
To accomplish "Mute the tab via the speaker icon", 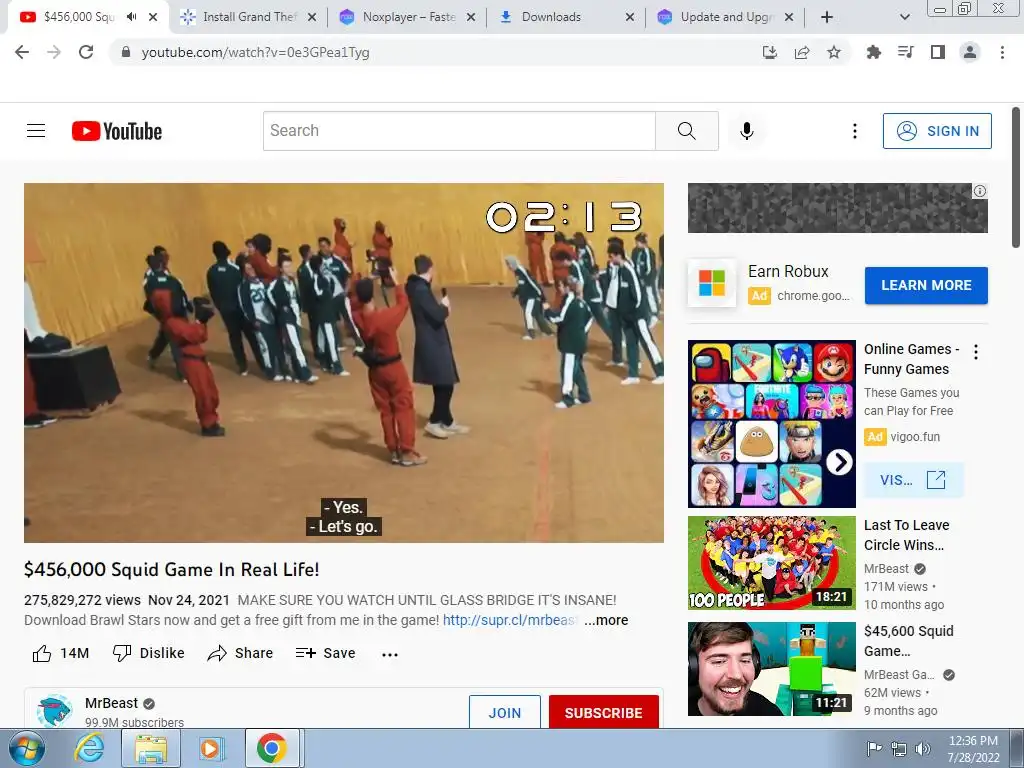I will [132, 17].
